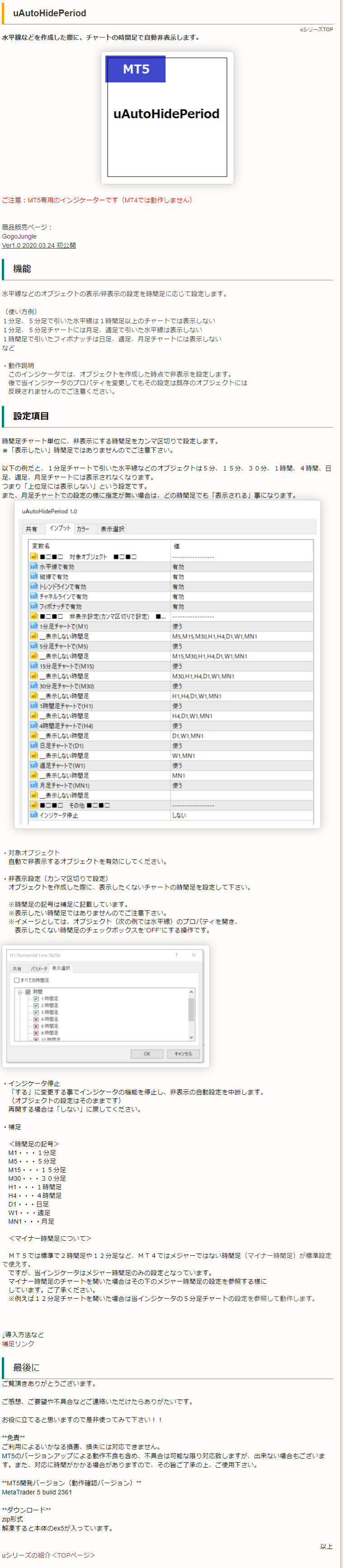Click the icon beside 月足チャートで(MN1)
Viewport: 343px width, 1568px height.
[x=33, y=786]
